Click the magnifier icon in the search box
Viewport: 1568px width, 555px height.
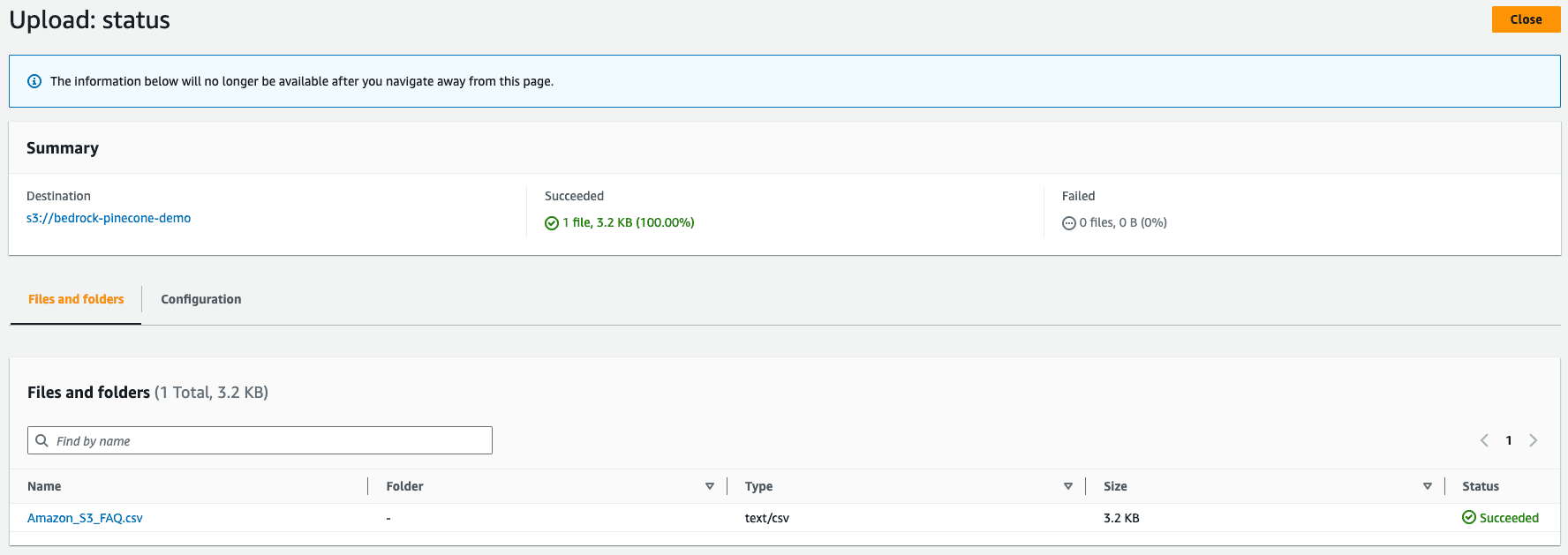41,440
